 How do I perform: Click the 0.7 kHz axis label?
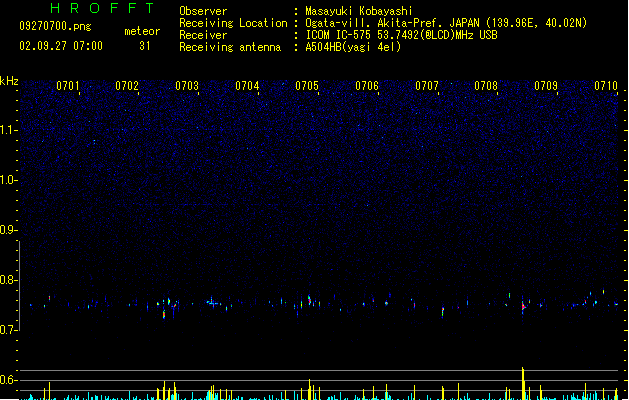(x=8, y=330)
